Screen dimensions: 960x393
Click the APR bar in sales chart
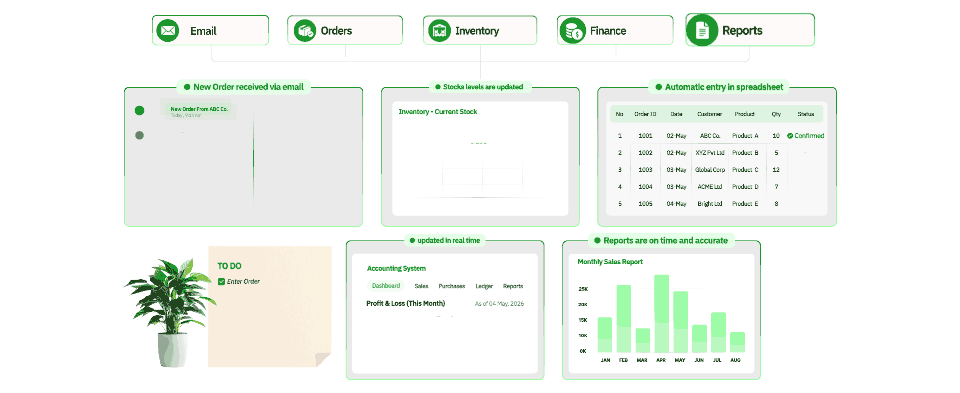pyautogui.click(x=661, y=313)
